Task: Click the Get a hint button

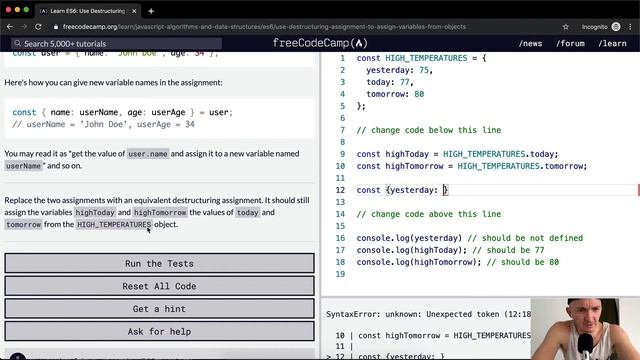Action: (x=159, y=309)
